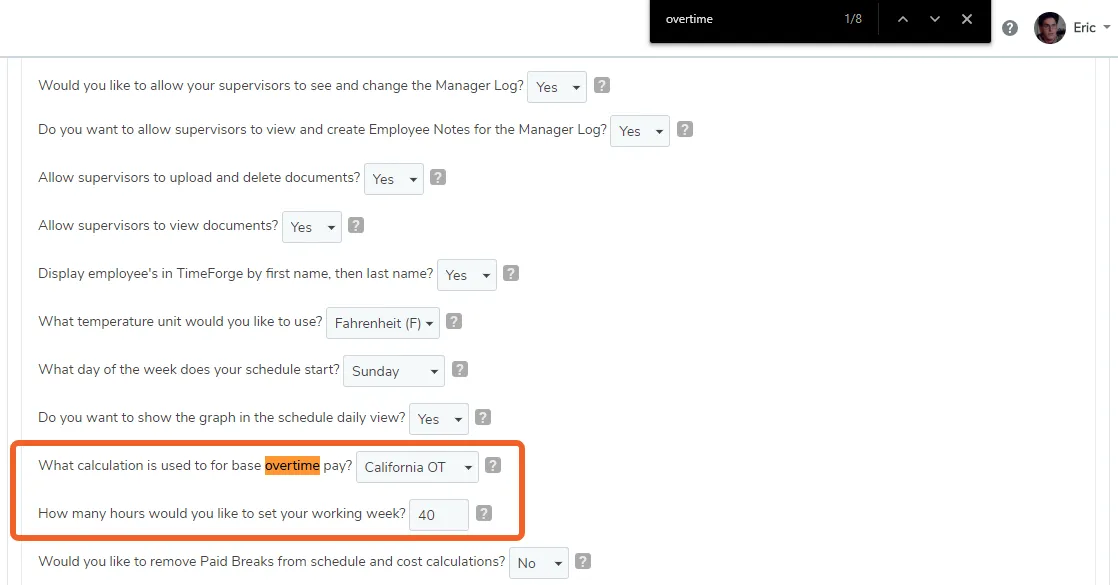The width and height of the screenshot is (1118, 585).
Task: Click help icon beside upload and delete documents
Action: point(438,178)
